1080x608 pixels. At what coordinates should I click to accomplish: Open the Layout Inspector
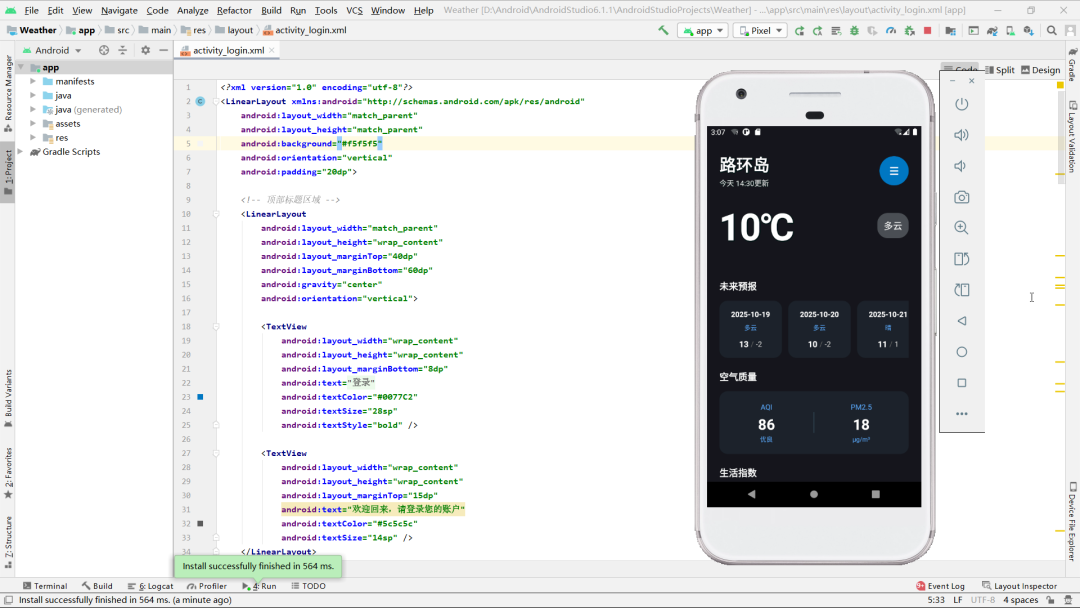pos(1019,586)
